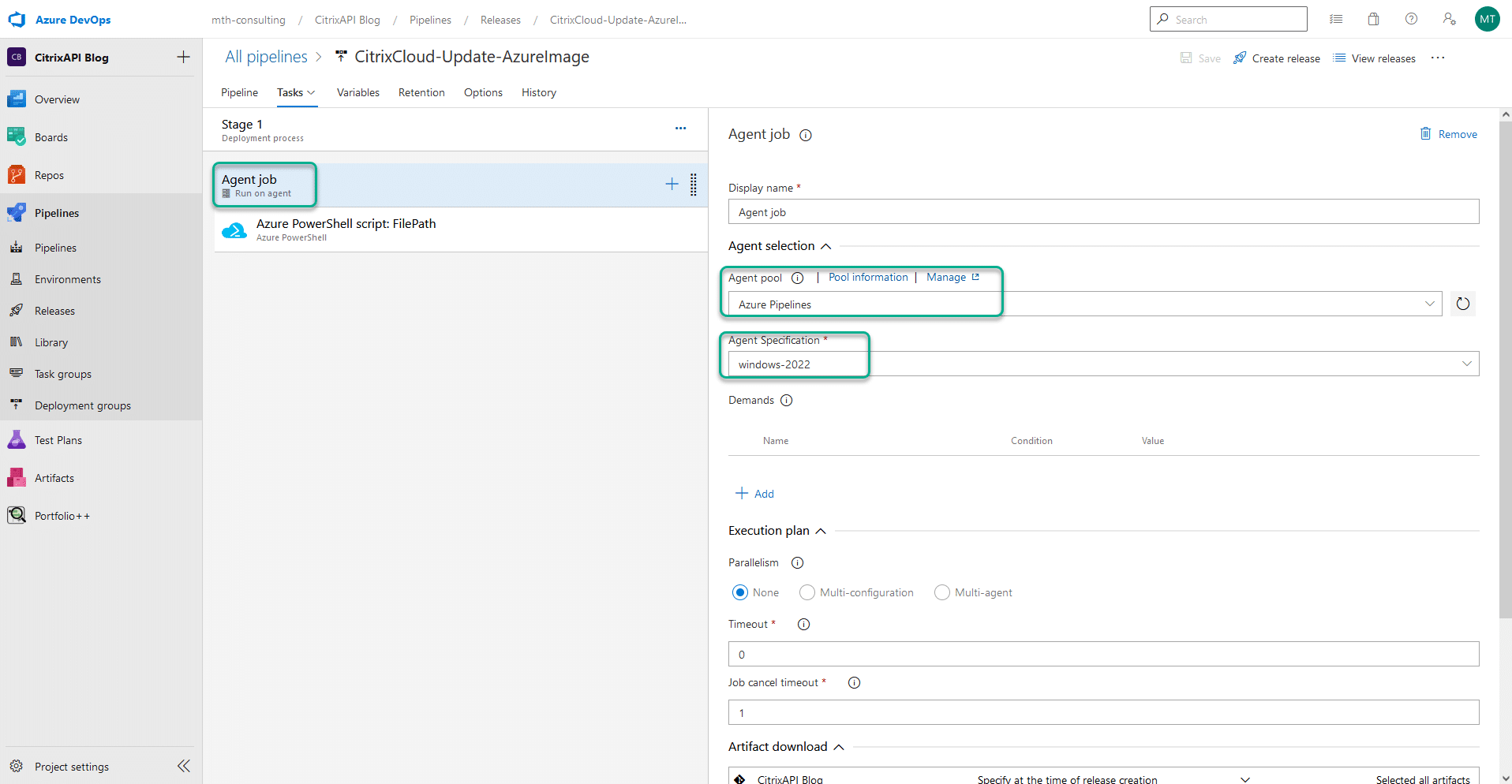Open the work items list icon in header
This screenshot has width=1512, height=784.
click(x=1336, y=19)
